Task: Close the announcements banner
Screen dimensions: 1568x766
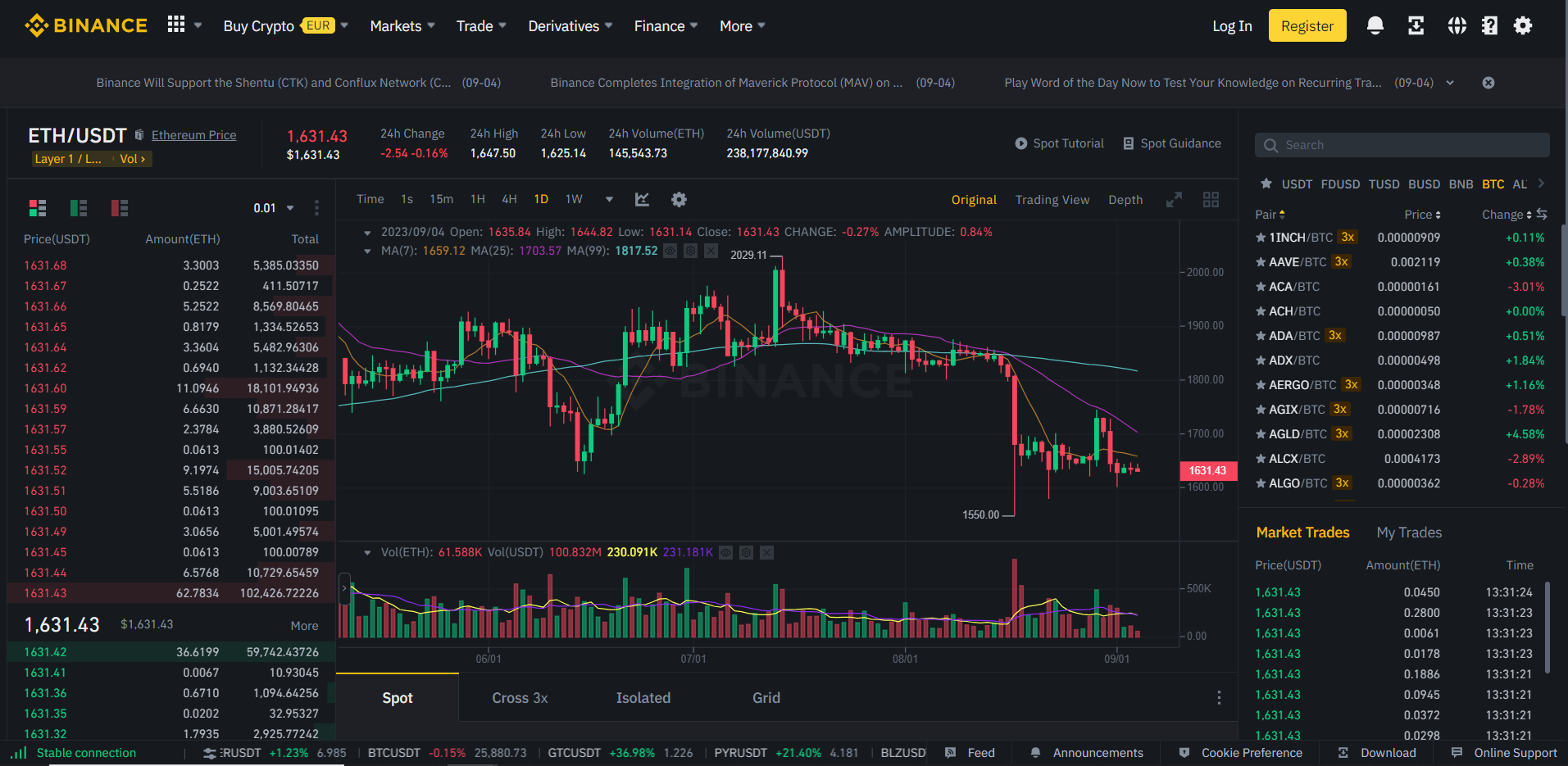Action: tap(1488, 83)
